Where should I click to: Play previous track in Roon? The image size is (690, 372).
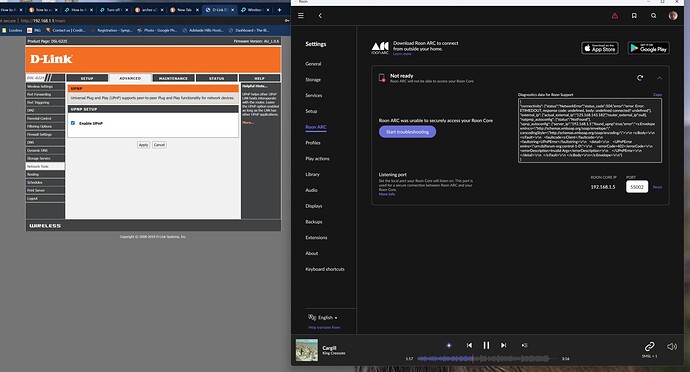point(469,345)
